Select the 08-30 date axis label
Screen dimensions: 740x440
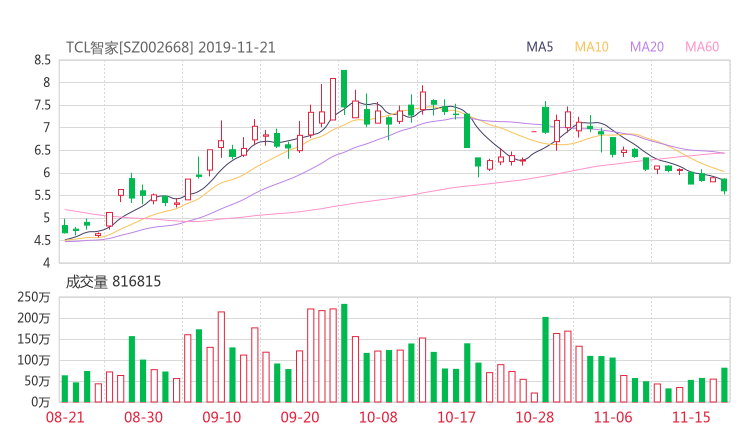tap(143, 417)
